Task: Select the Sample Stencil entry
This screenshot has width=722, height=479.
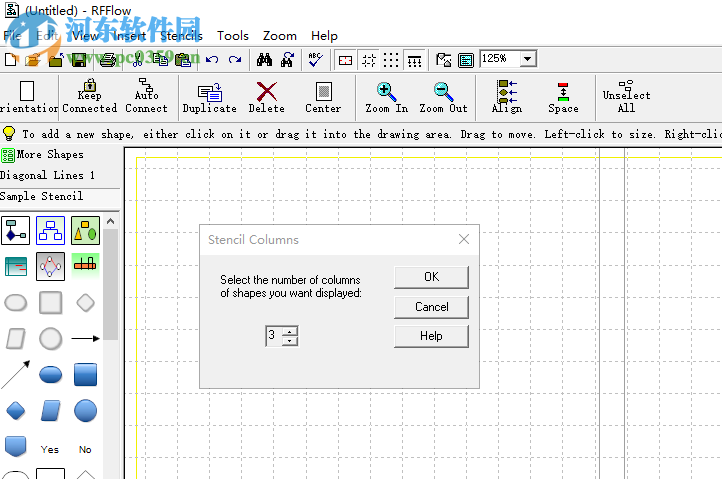Action: 41,196
